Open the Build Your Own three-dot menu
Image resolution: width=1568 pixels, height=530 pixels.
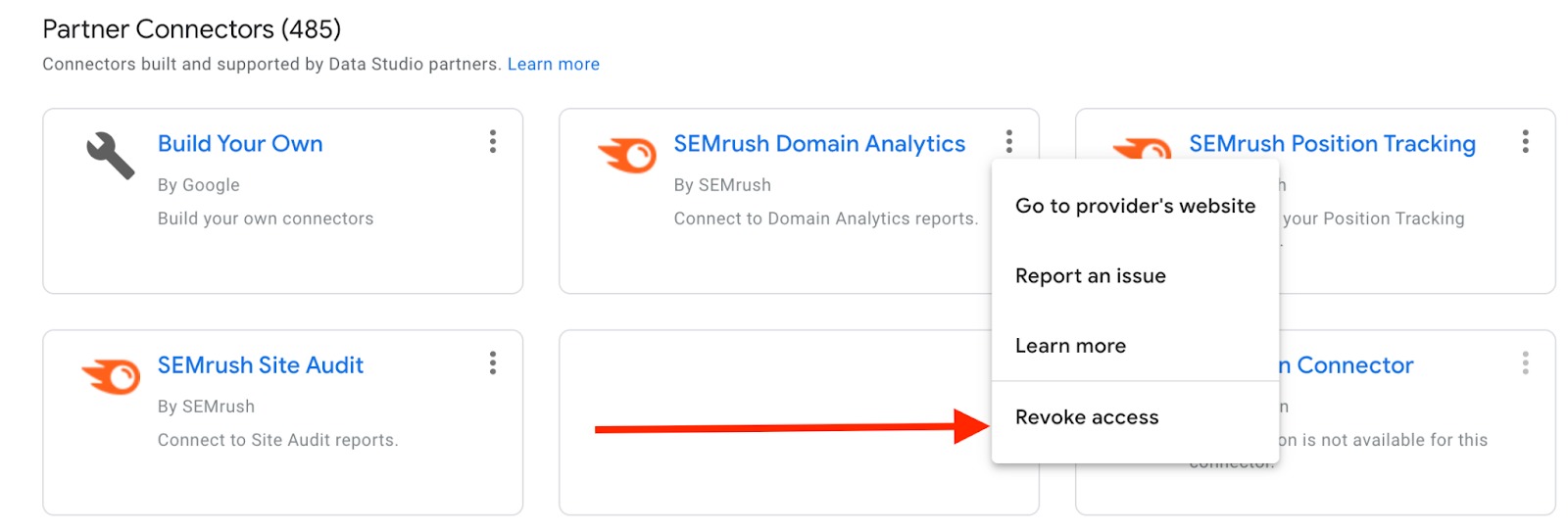[x=493, y=142]
